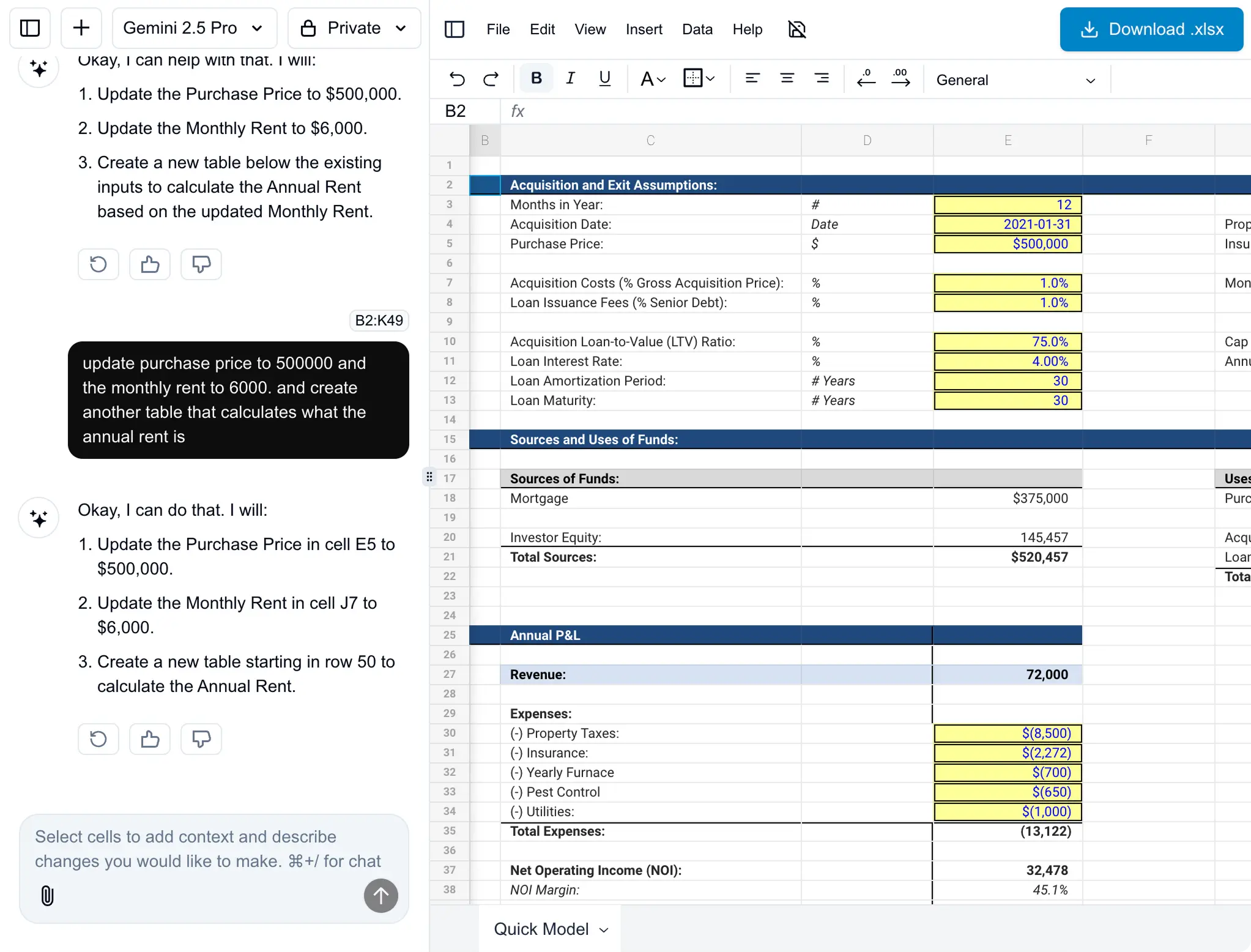Open the text color picker
The width and height of the screenshot is (1251, 952).
pos(652,79)
